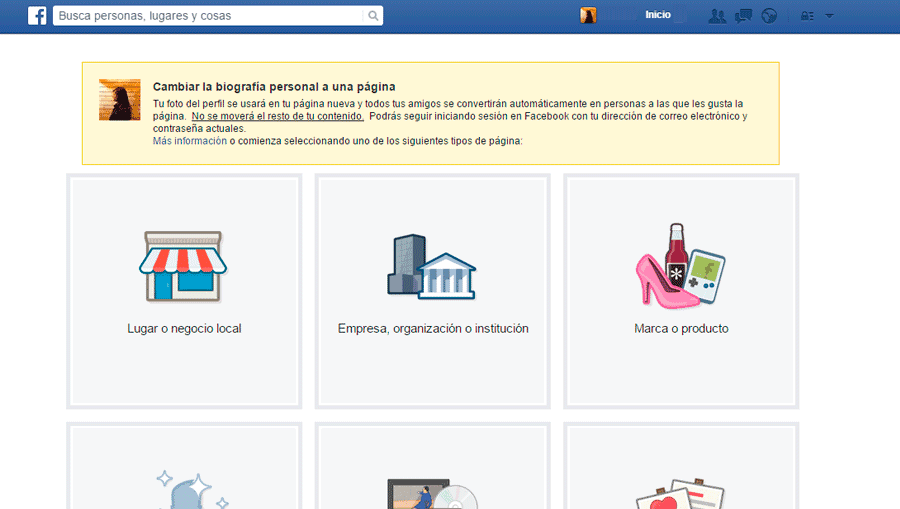
Task: Choose Empresa, organización o institución label
Action: click(433, 328)
